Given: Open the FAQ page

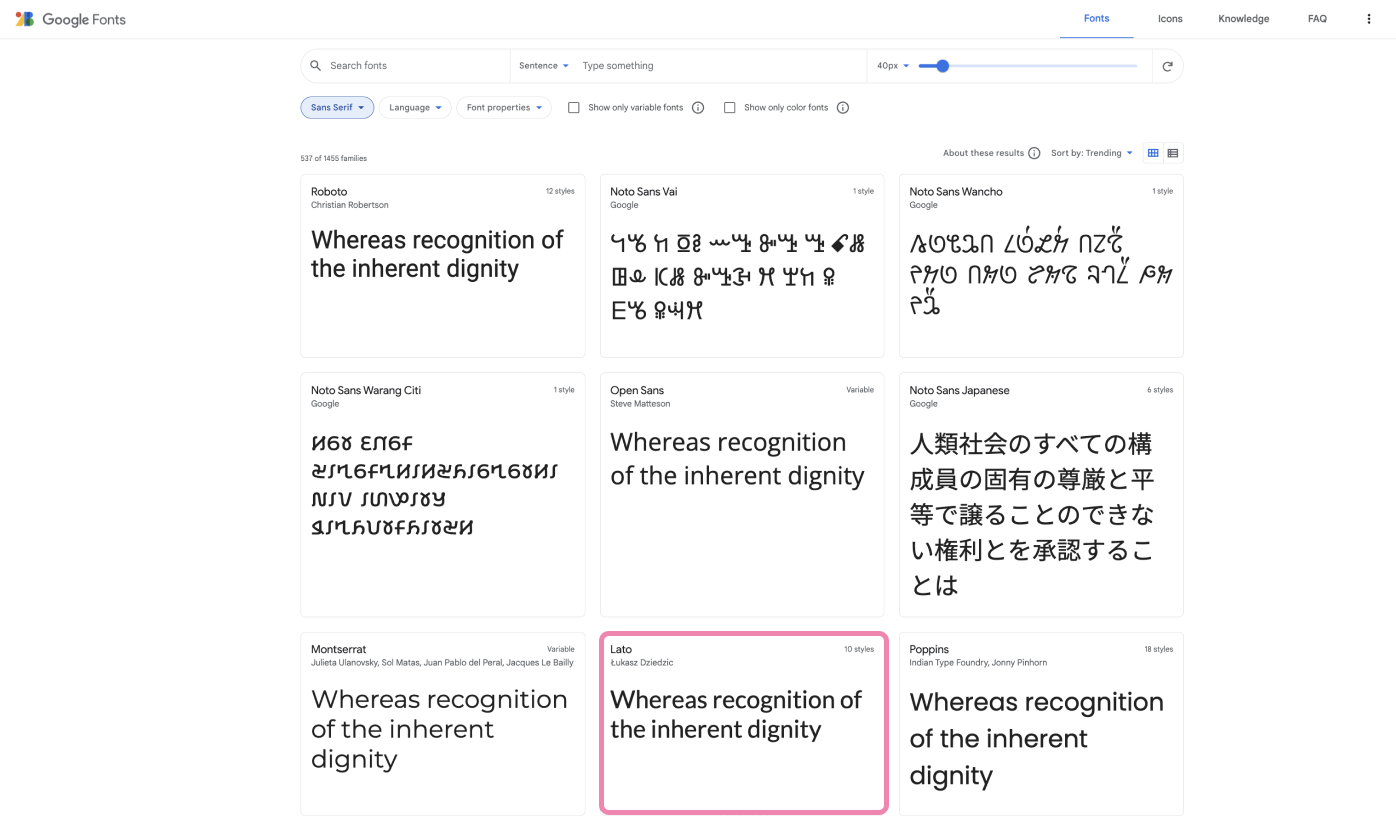Looking at the screenshot, I should [1317, 19].
